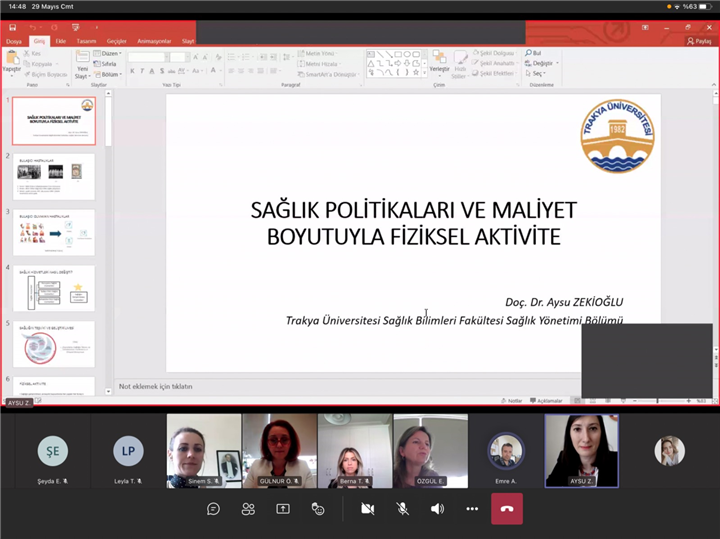Click the line spacing icon
Image resolution: width=720 pixels, height=539 pixels.
[x=287, y=57]
